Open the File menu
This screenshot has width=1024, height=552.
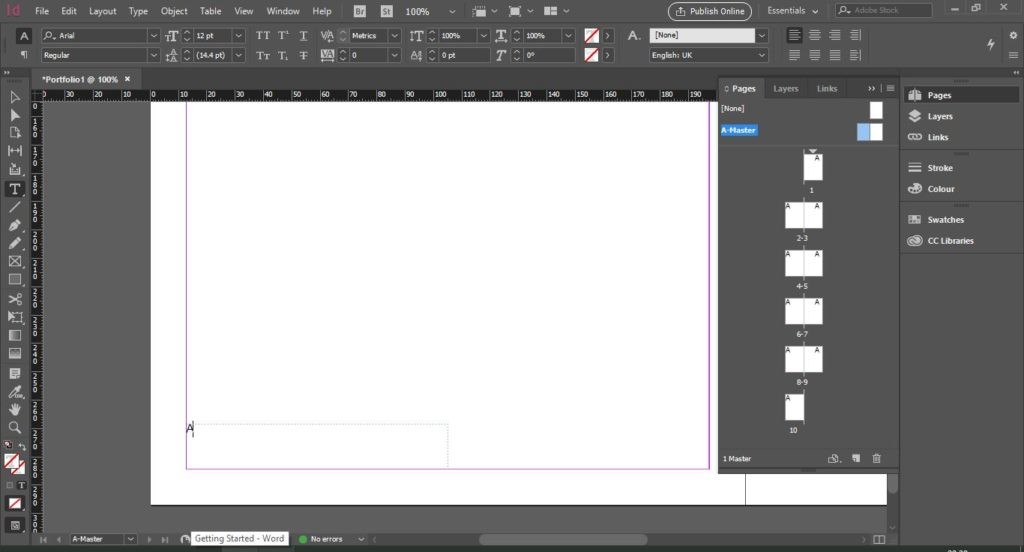pos(42,11)
